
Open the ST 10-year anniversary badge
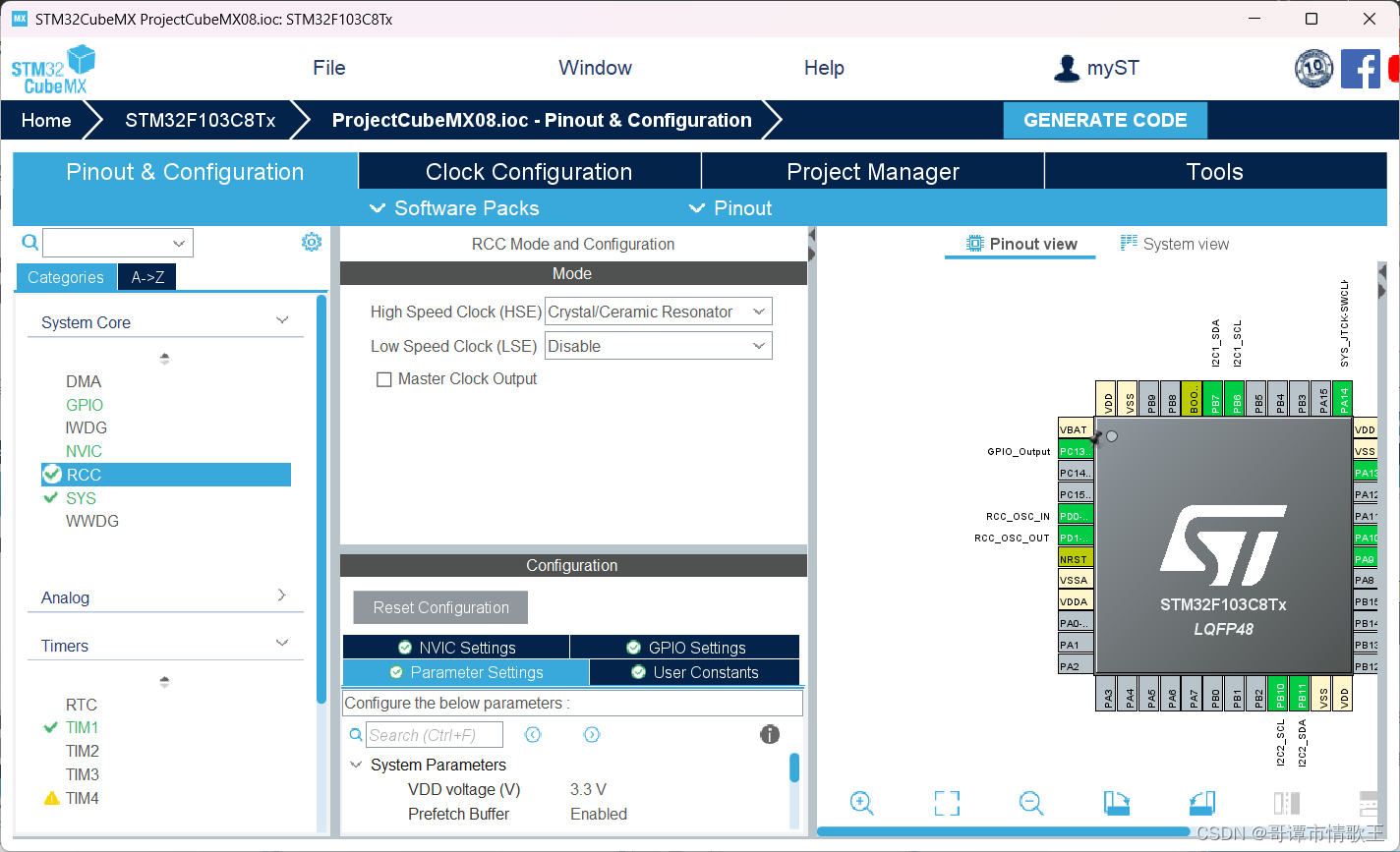(1314, 68)
